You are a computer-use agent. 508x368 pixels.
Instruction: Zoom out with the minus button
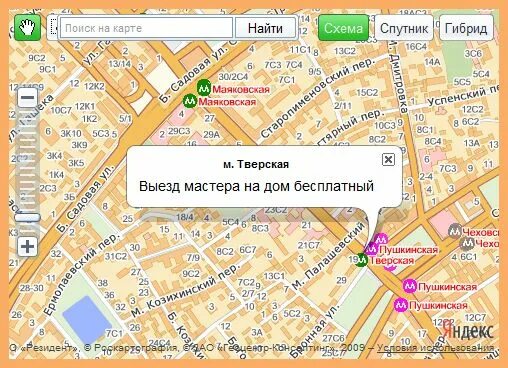click(27, 98)
